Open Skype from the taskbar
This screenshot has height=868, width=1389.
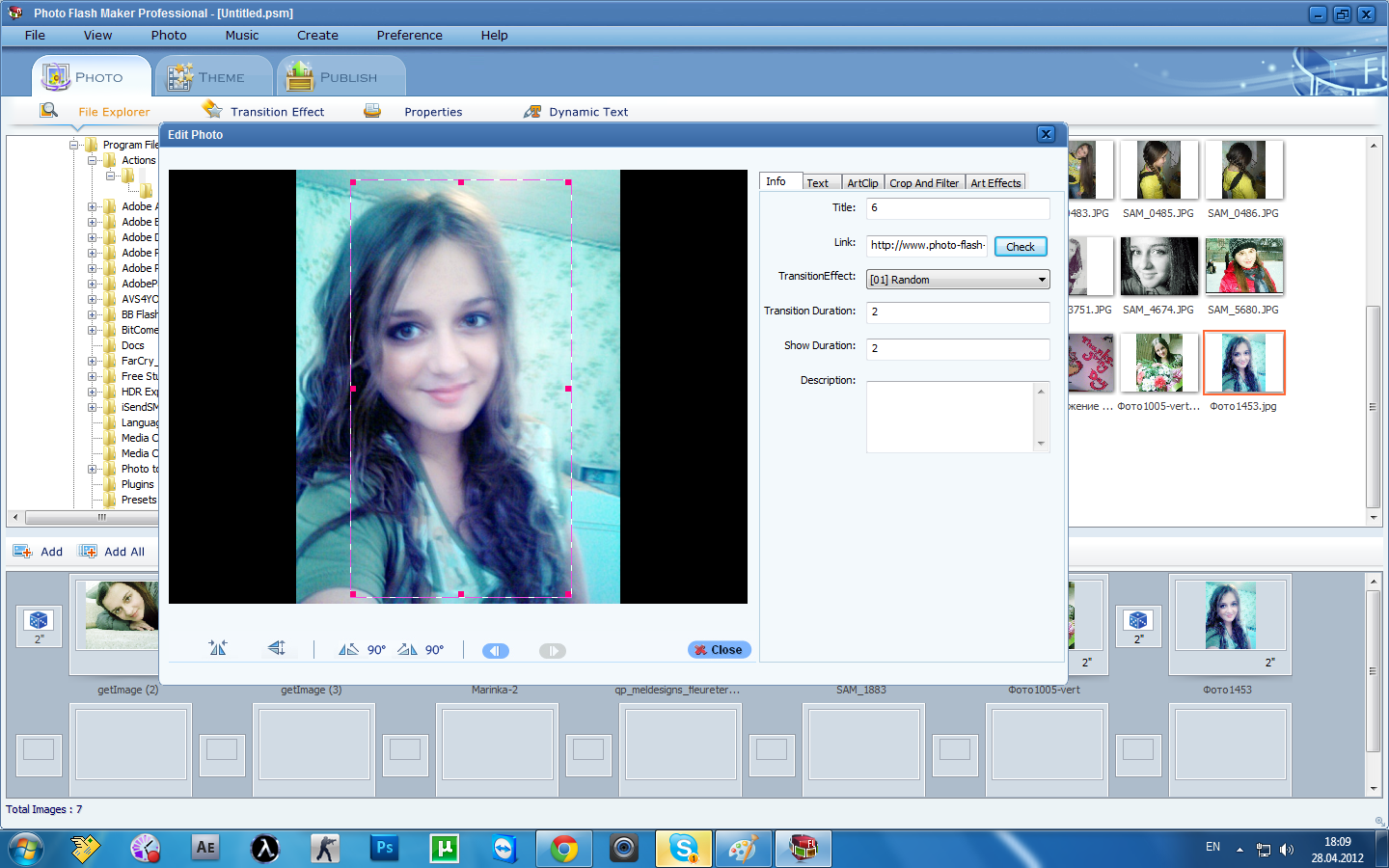pos(684,849)
